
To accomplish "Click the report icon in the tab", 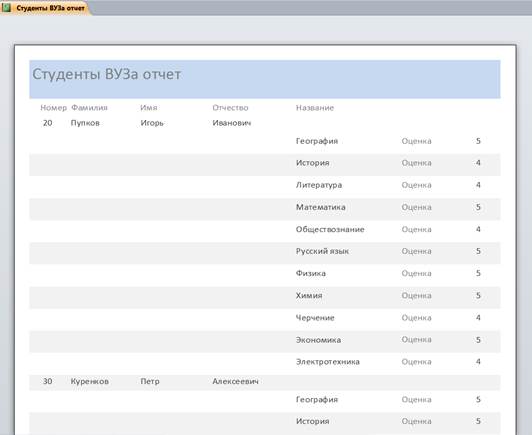I will 6,8.
